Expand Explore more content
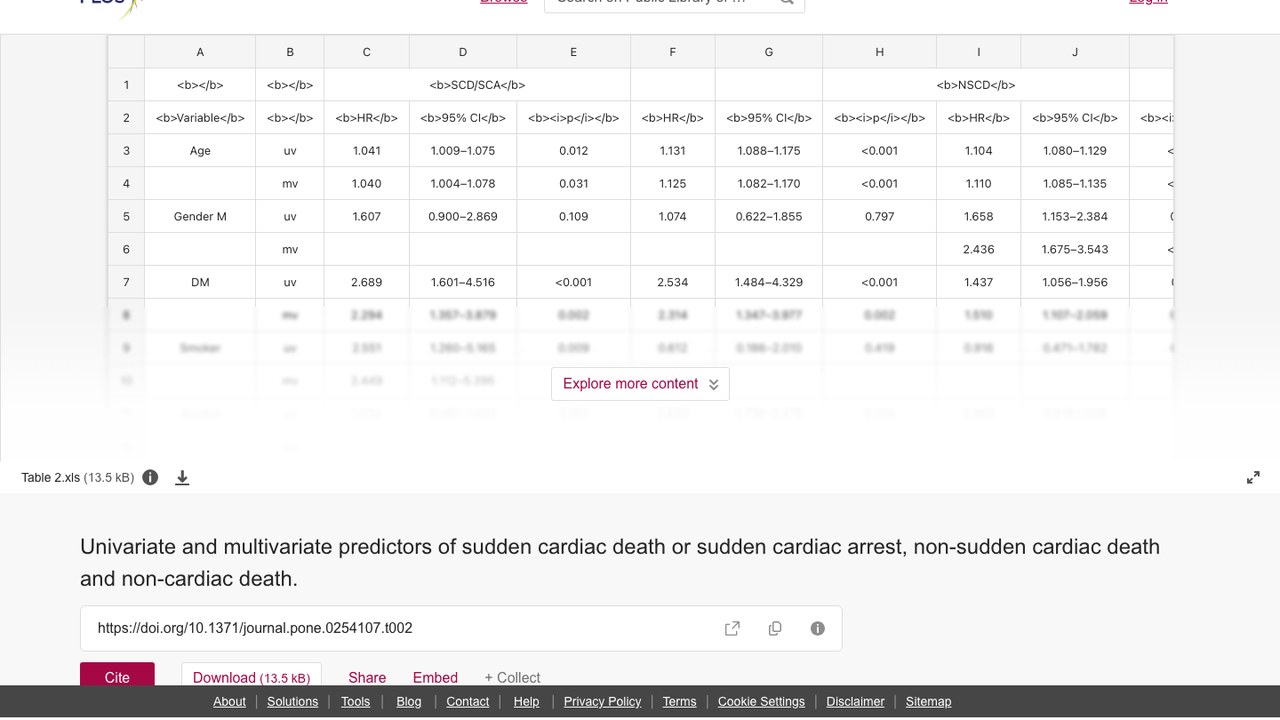 (x=640, y=384)
